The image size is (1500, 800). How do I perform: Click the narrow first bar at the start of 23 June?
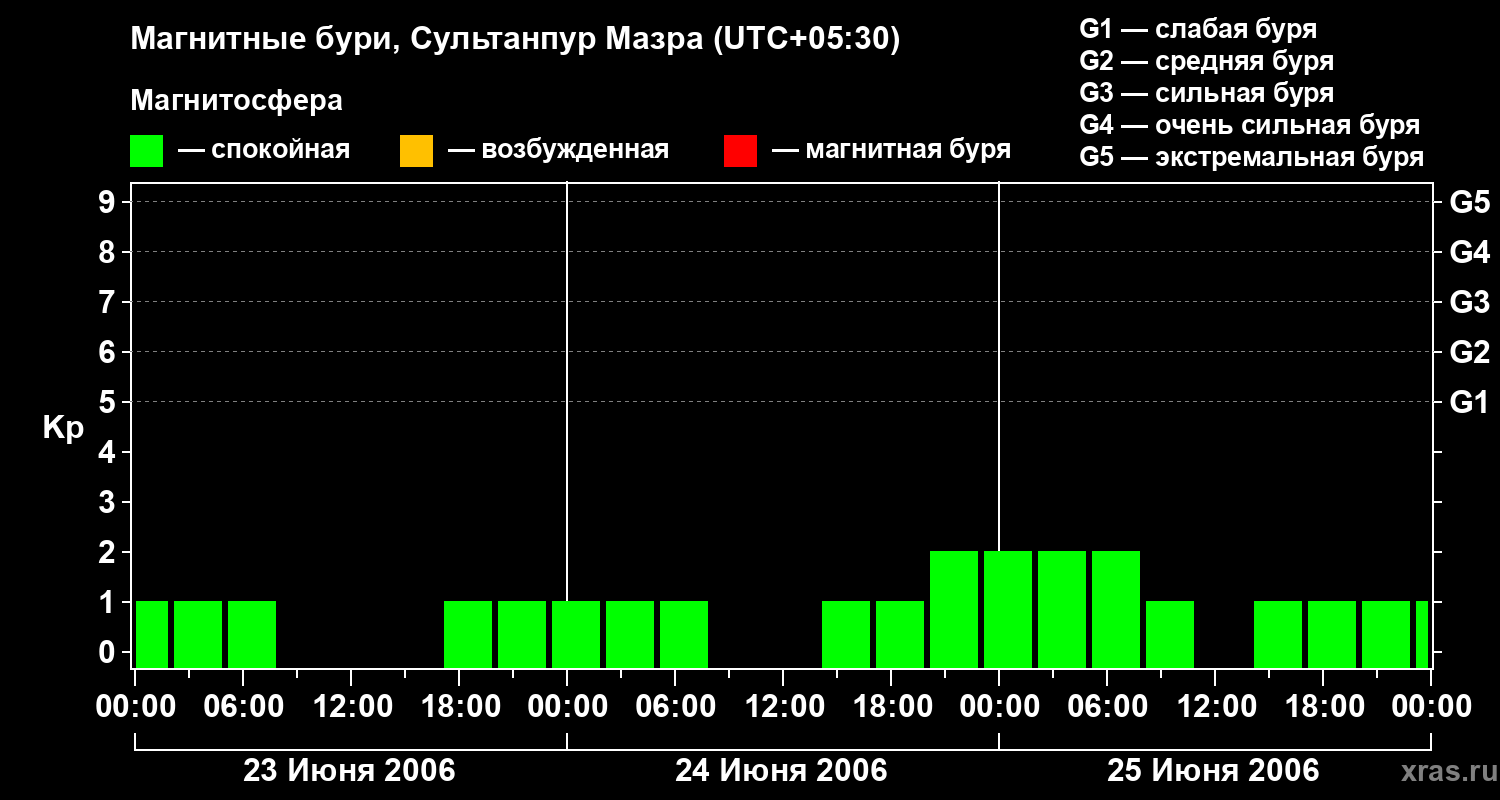tap(152, 634)
